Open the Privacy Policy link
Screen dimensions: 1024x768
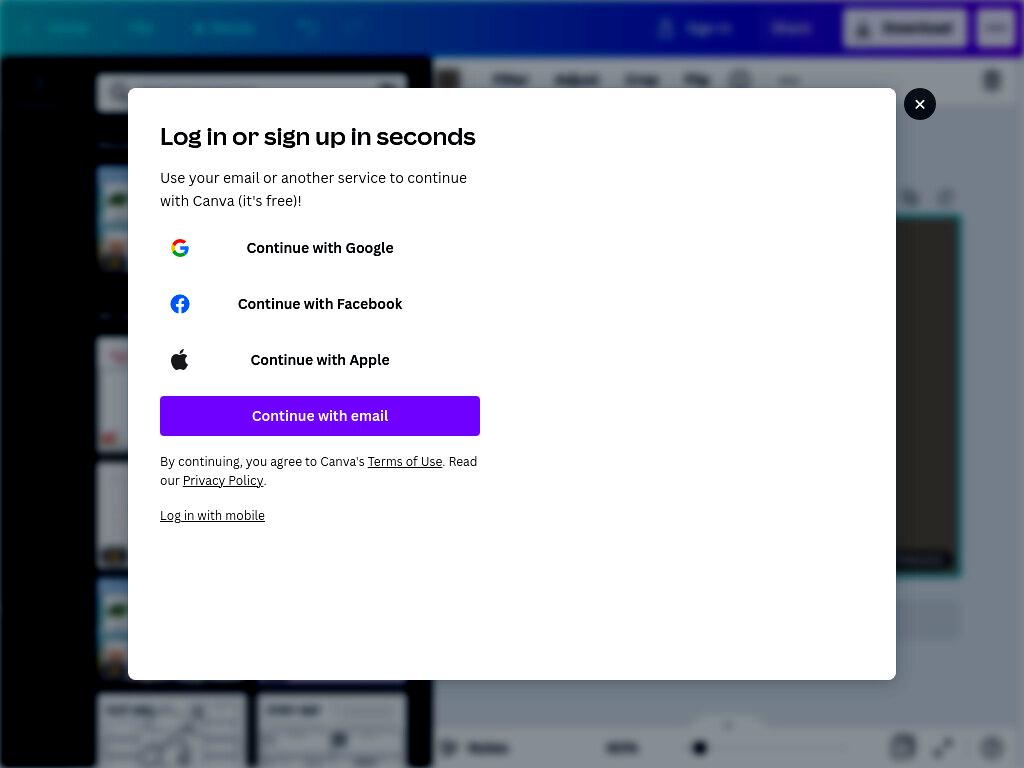223,481
